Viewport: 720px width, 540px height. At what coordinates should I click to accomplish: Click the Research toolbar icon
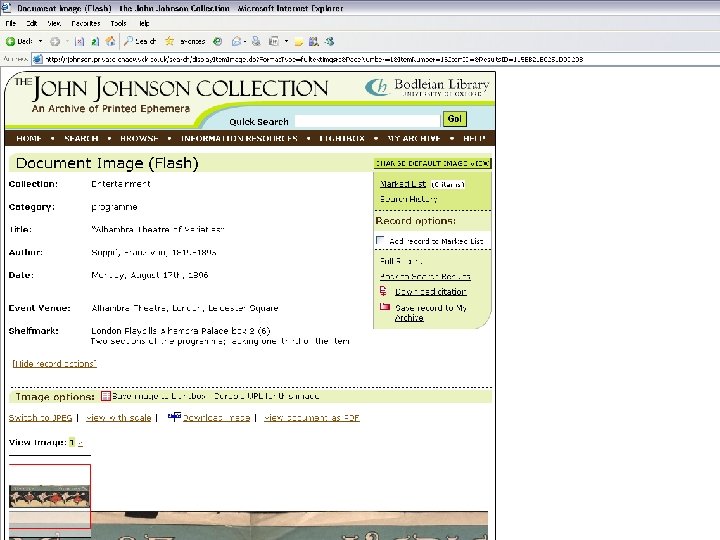314,41
